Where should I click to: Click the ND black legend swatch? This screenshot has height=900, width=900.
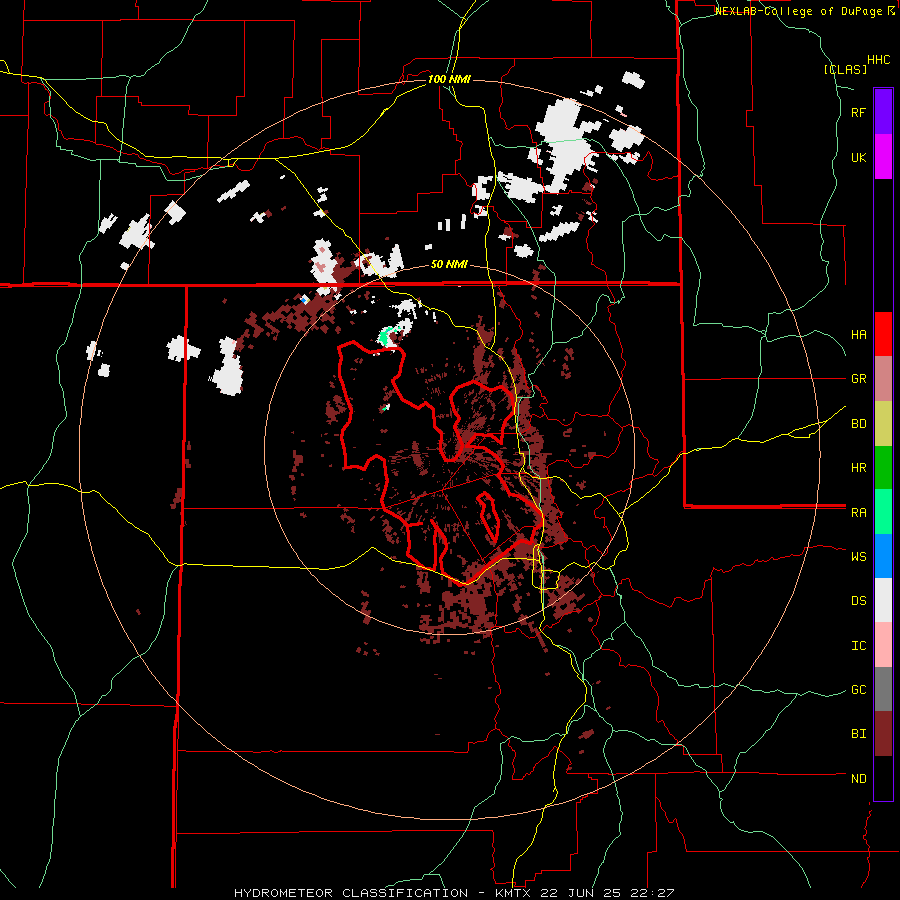(x=883, y=778)
